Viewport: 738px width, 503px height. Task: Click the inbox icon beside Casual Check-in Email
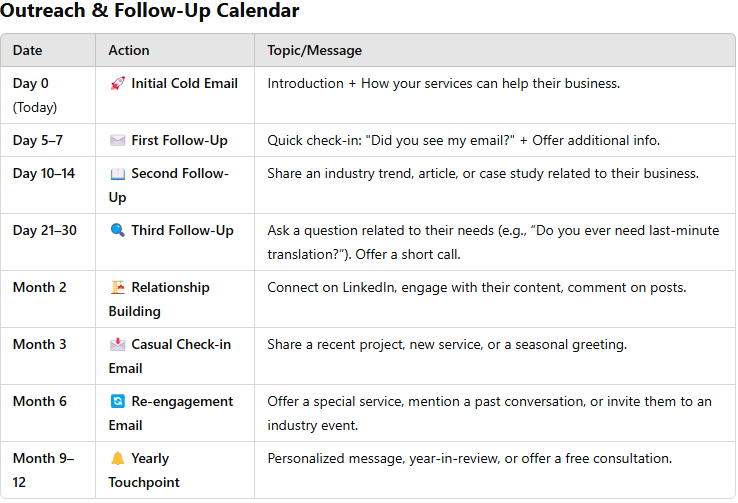[x=117, y=345]
